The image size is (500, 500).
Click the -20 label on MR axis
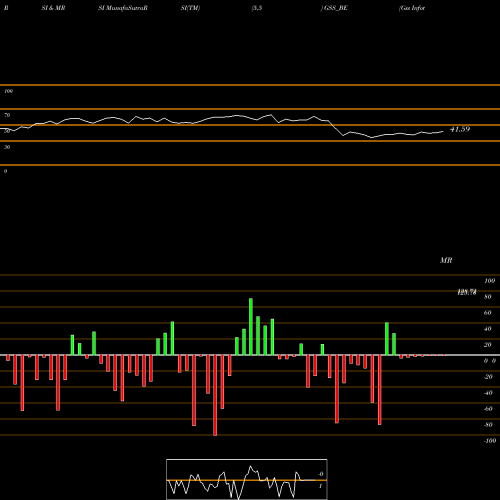click(488, 377)
